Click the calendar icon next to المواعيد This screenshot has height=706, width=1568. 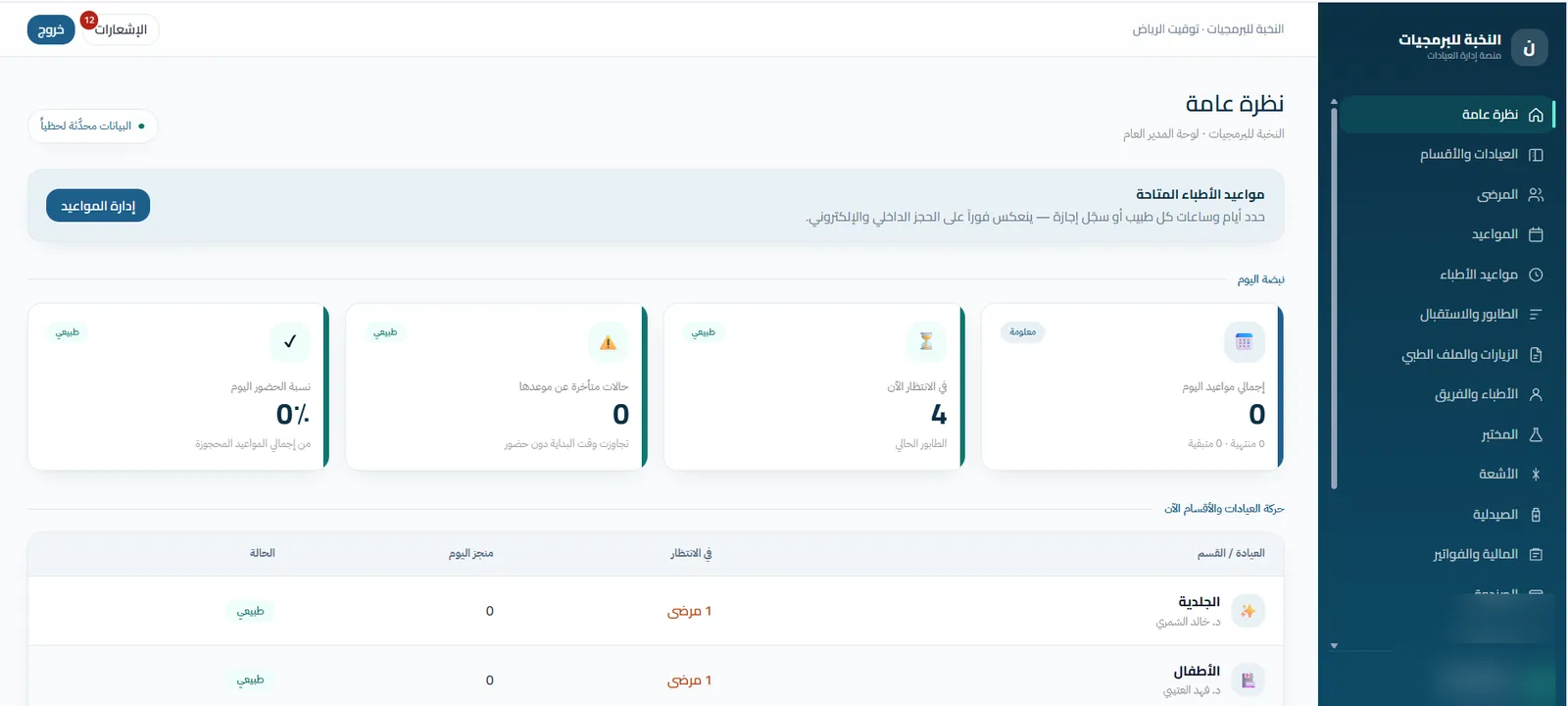[1536, 234]
